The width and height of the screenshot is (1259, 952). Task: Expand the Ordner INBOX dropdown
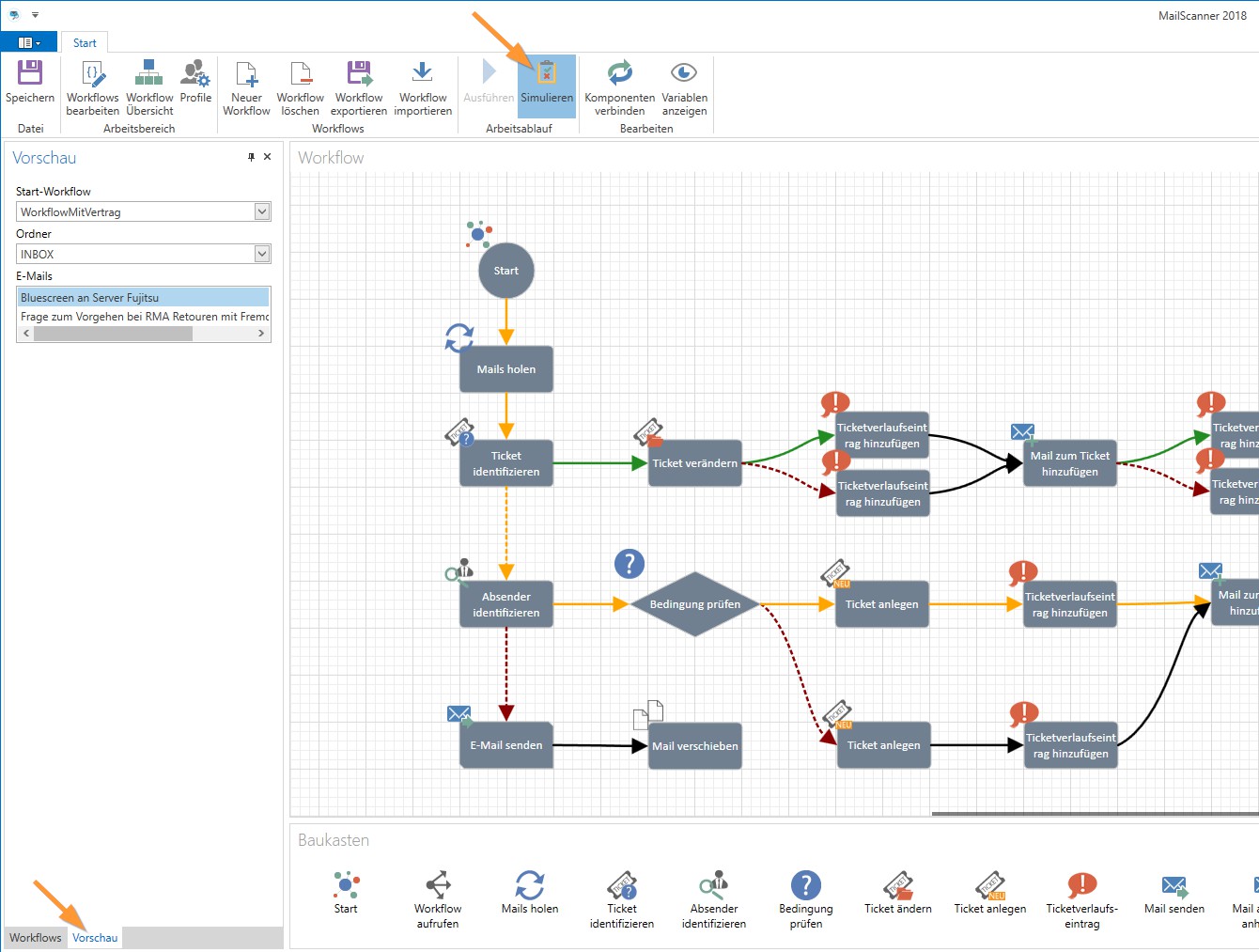pyautogui.click(x=262, y=254)
